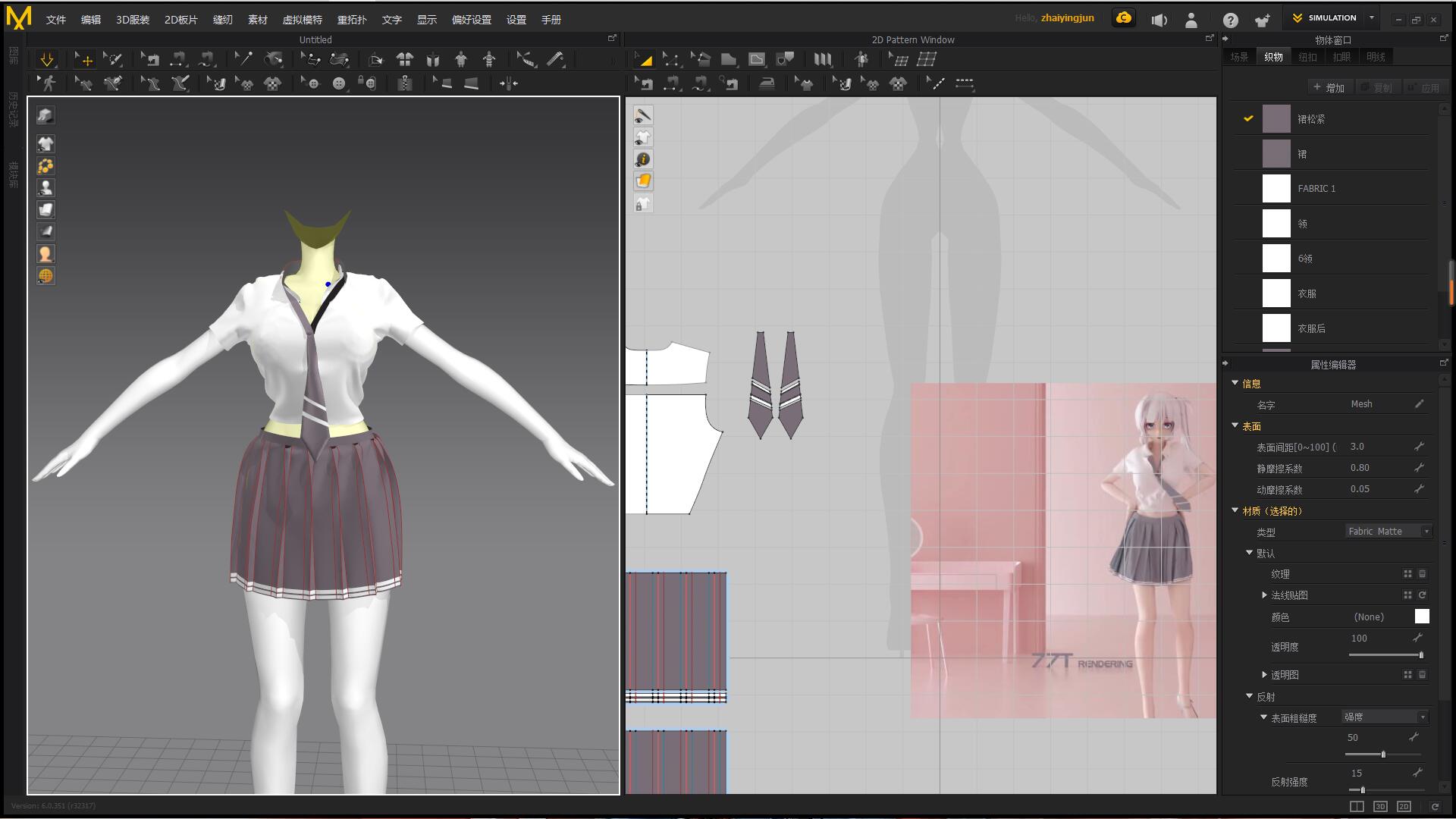Collapse the 材质 (选择的) section

coord(1235,510)
